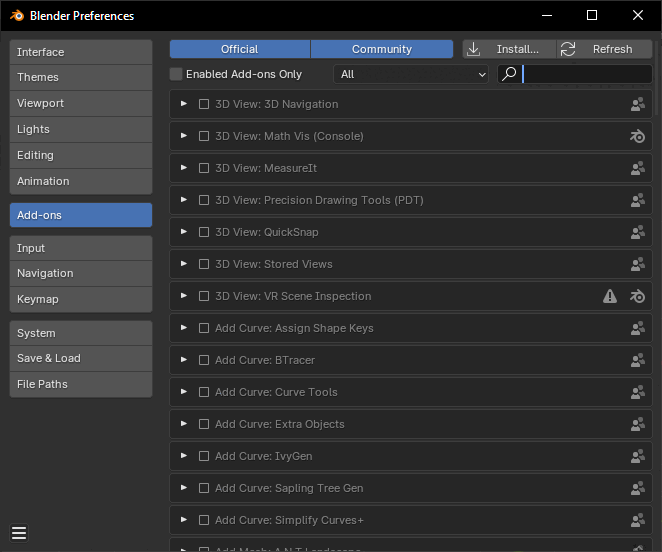Expand VR Scene Inspection details

[x=184, y=296]
